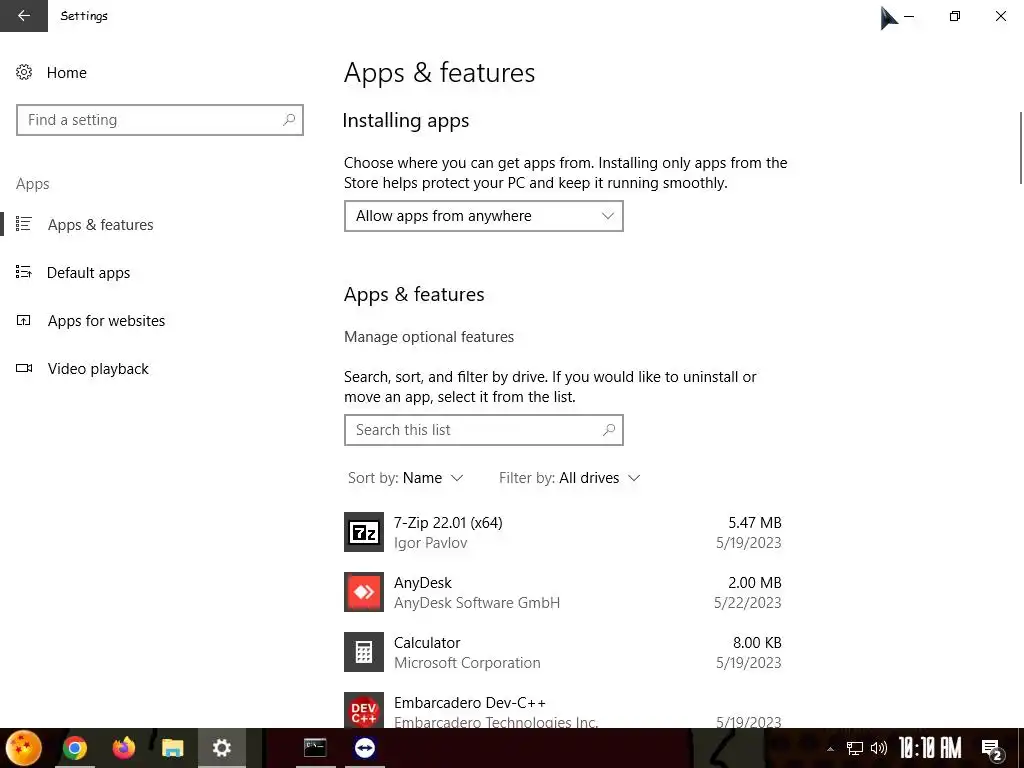Image resolution: width=1024 pixels, height=768 pixels.
Task: Click the 7-Zip app icon
Action: (364, 532)
